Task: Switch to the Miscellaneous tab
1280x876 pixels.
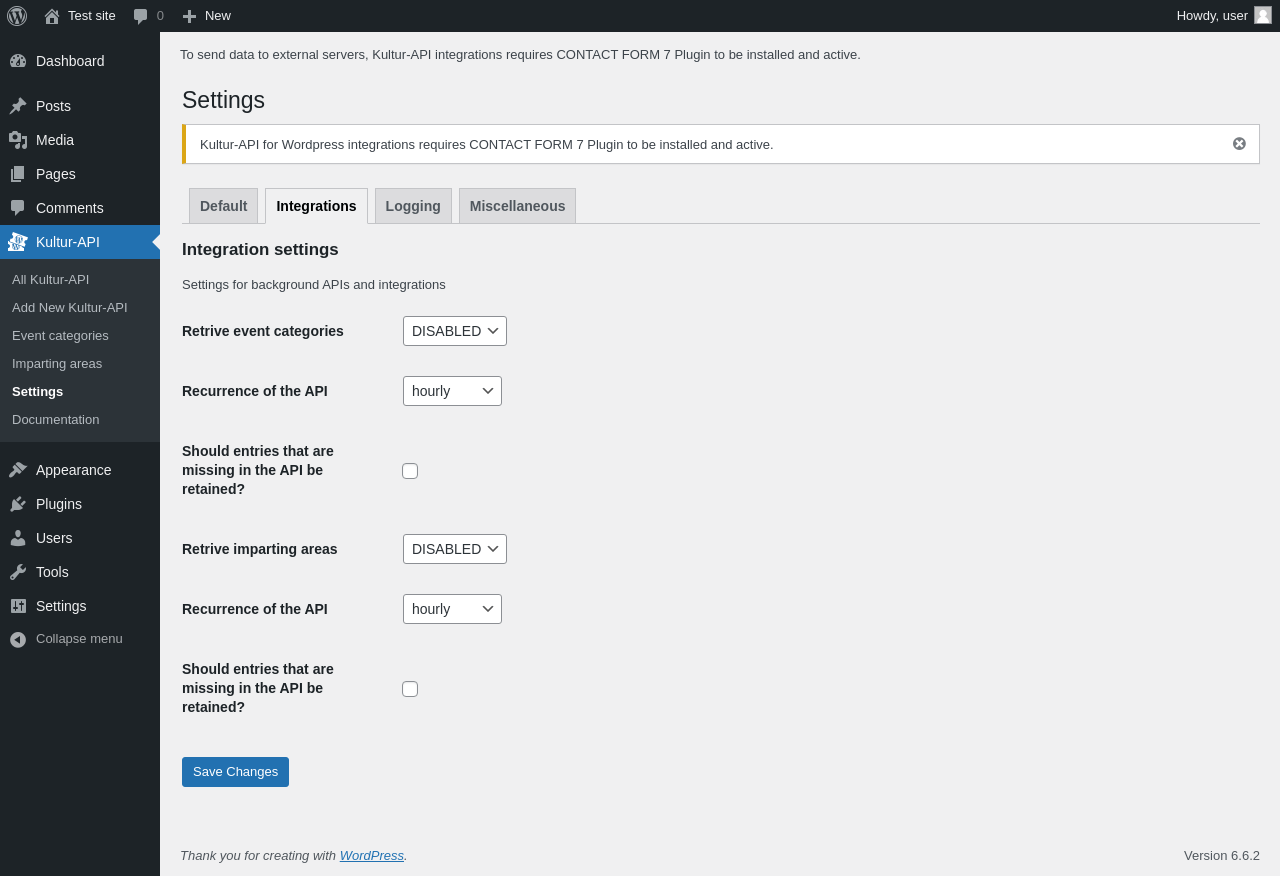Action: tap(517, 206)
